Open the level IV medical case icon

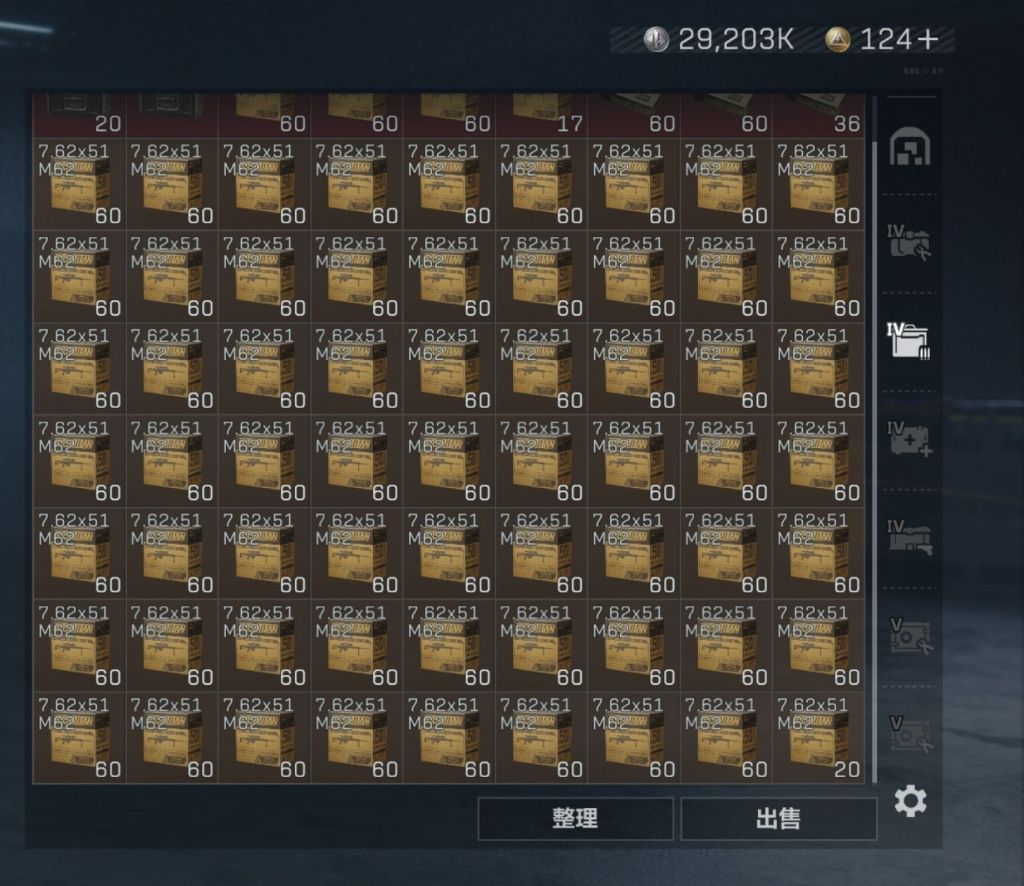point(910,439)
